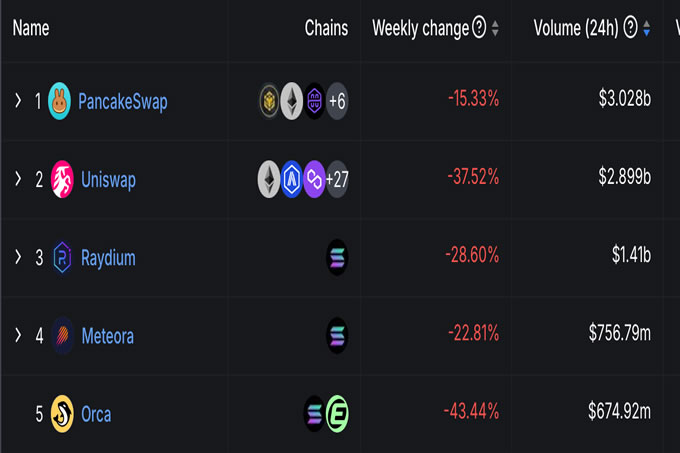
Task: Open the PancakeSwap protocol link
Action: [123, 102]
